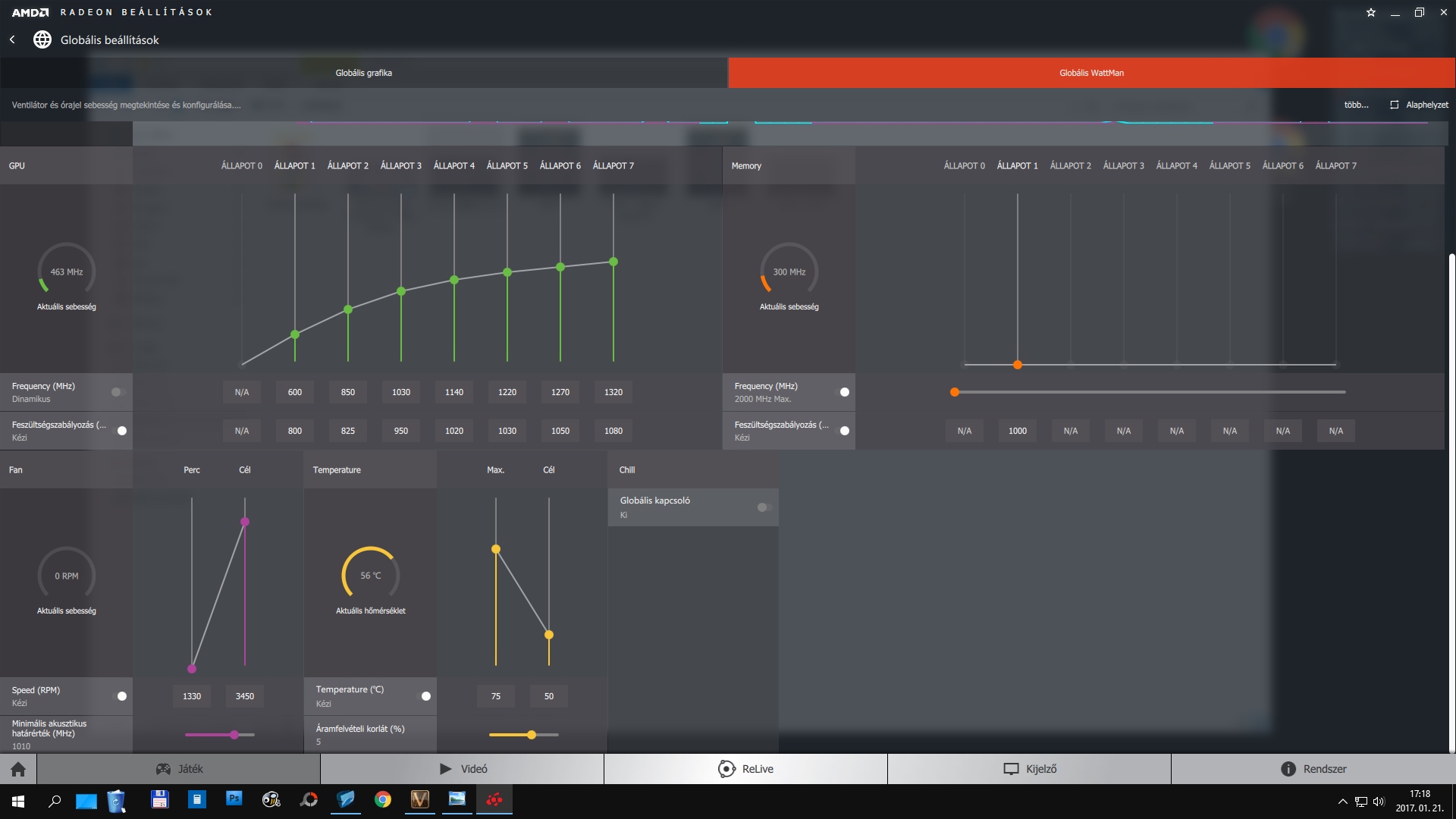
Task: Toggle Memory Frequency 2000 MHz Max switch
Action: 843,392
